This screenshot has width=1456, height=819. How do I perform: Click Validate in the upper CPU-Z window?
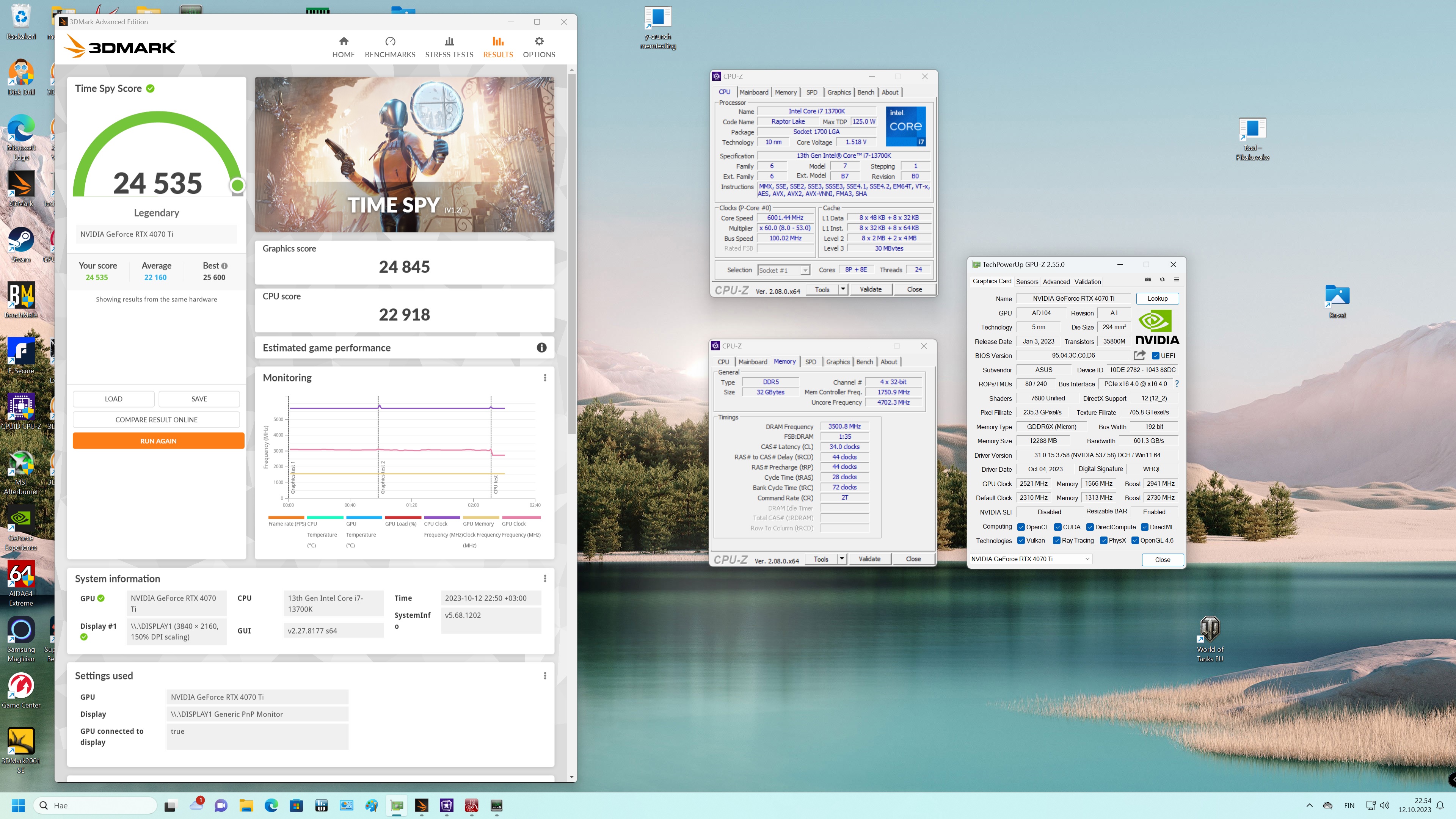click(x=871, y=289)
